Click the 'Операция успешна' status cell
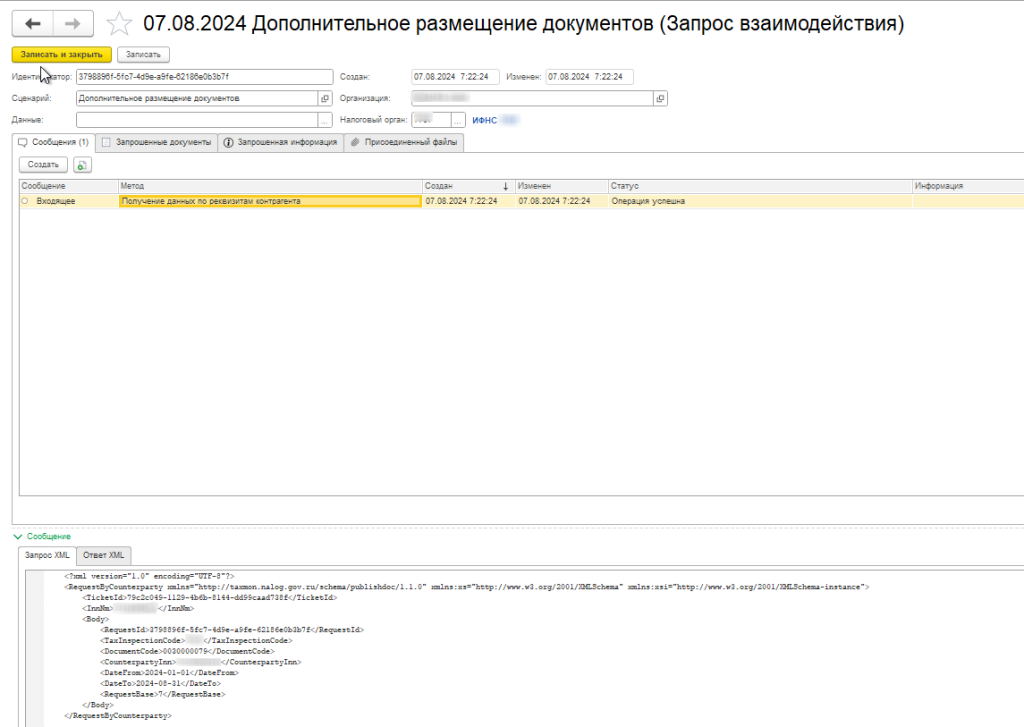1024x727 pixels. 760,201
